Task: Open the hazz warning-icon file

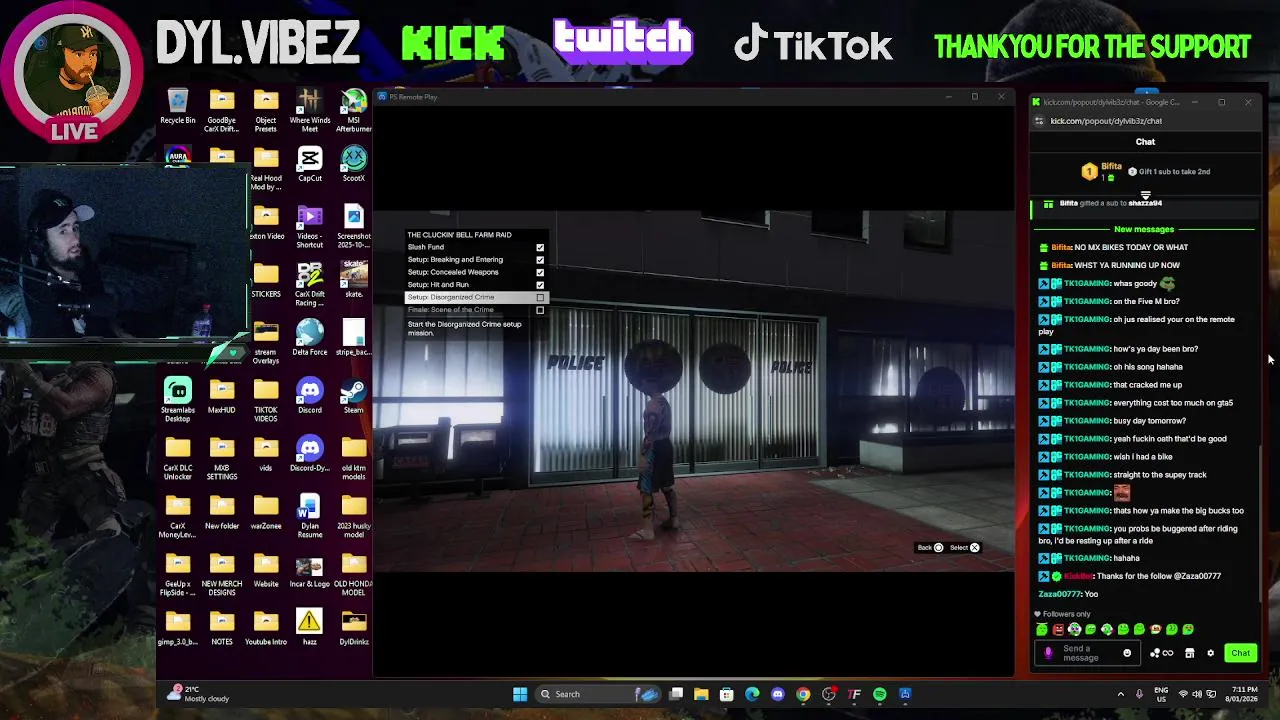Action: point(310,628)
